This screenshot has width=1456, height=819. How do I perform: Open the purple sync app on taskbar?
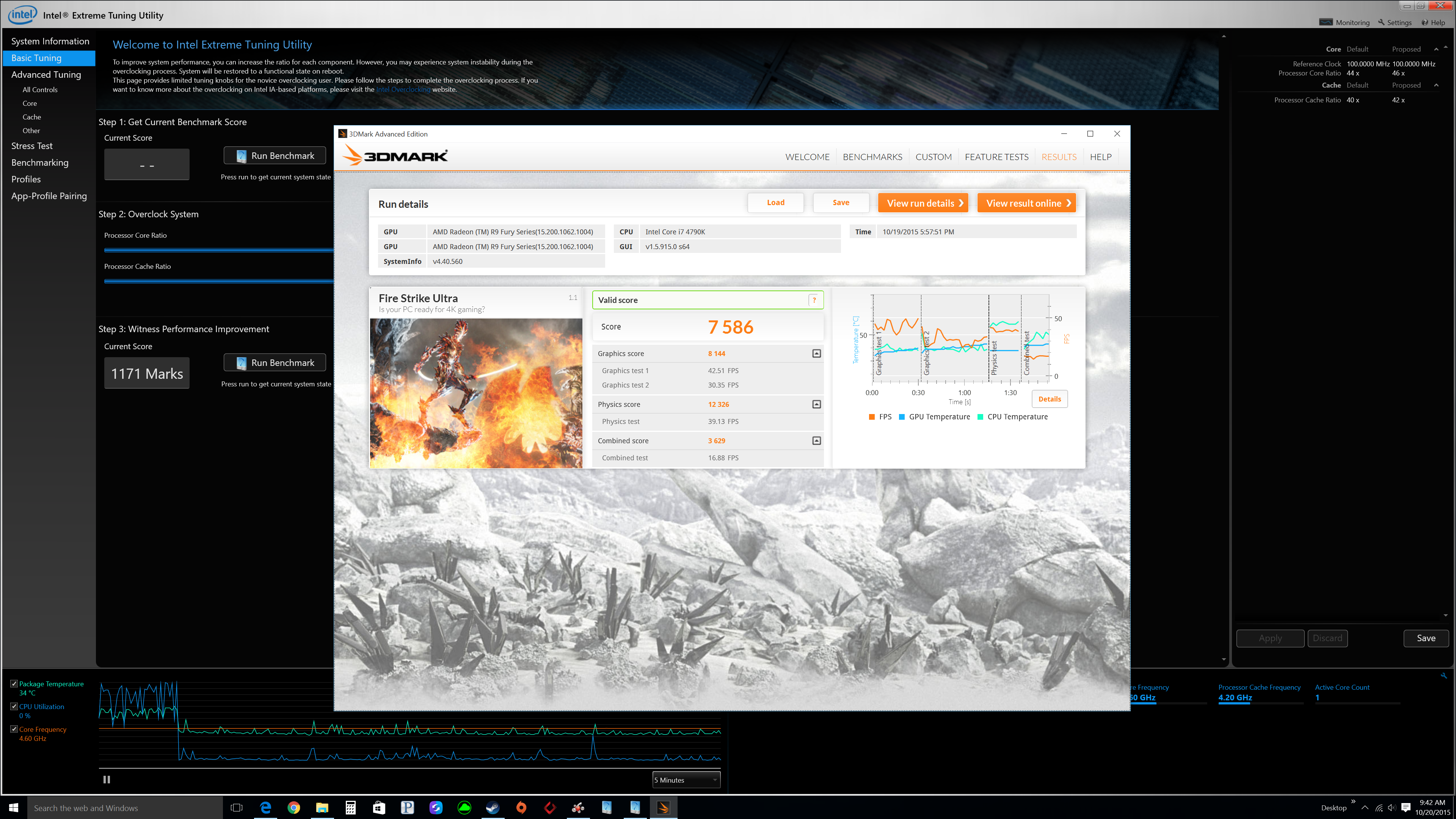pos(436,808)
